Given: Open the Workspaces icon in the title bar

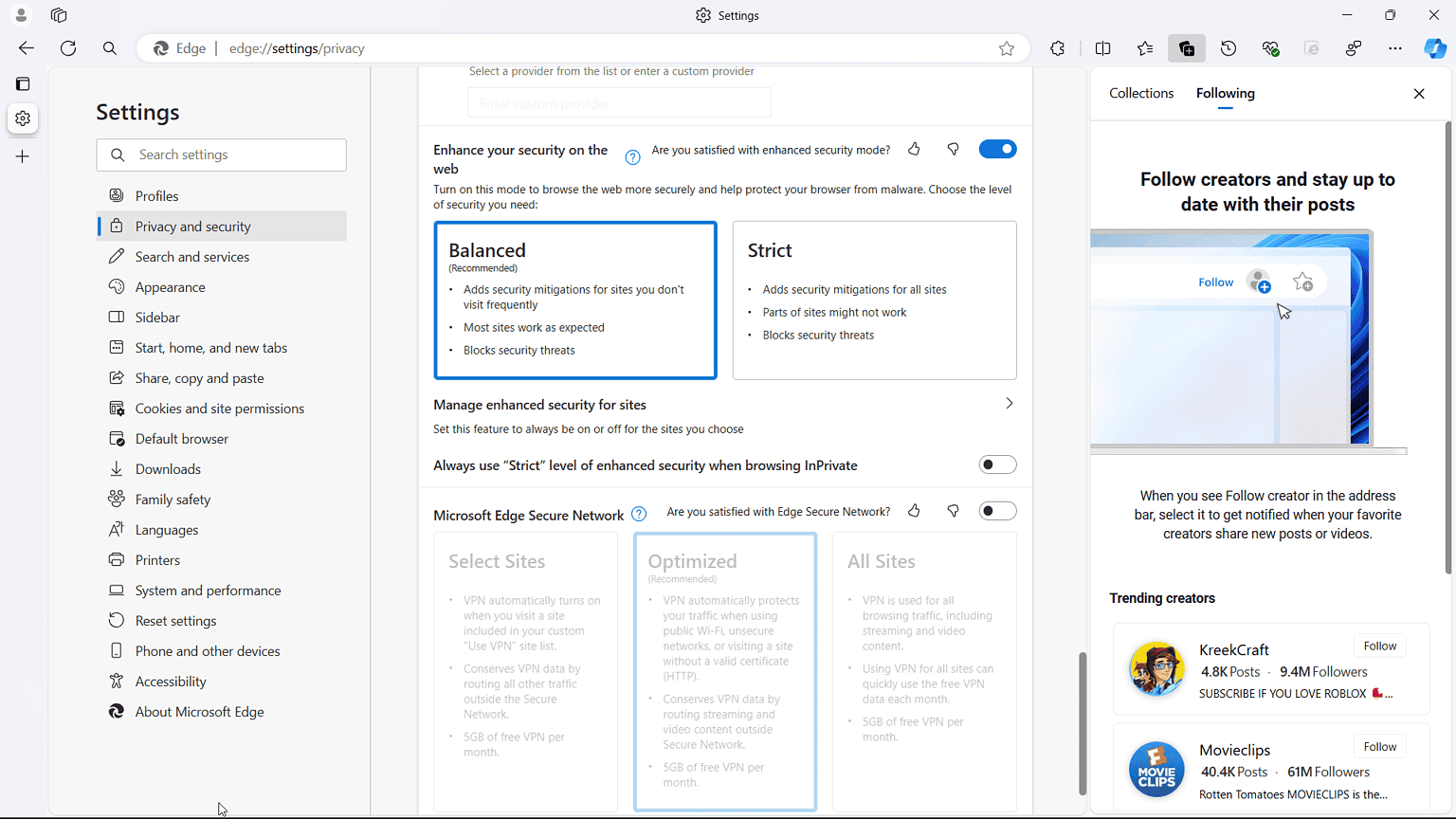Looking at the screenshot, I should pos(59,15).
